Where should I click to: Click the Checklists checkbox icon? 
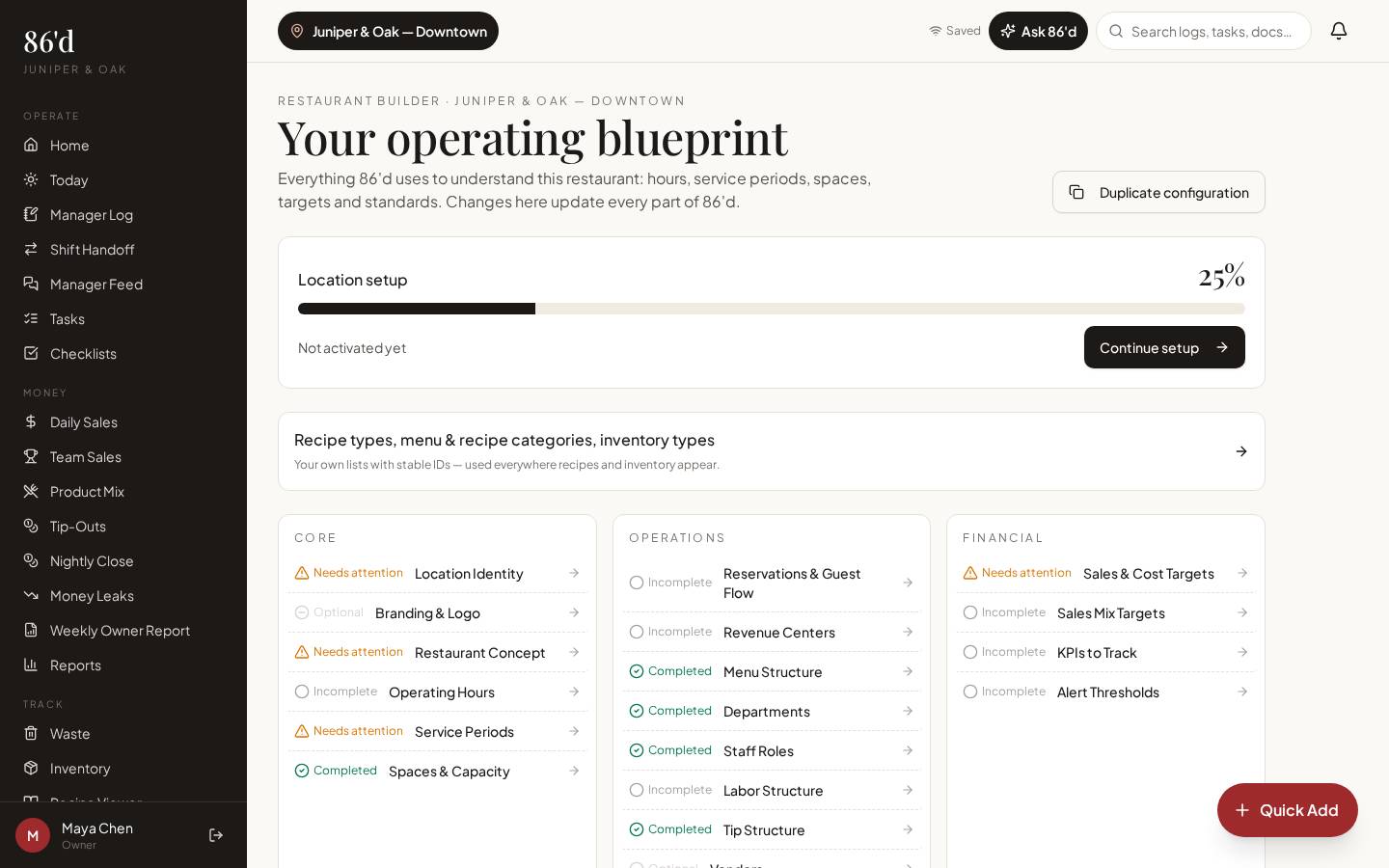(x=31, y=353)
